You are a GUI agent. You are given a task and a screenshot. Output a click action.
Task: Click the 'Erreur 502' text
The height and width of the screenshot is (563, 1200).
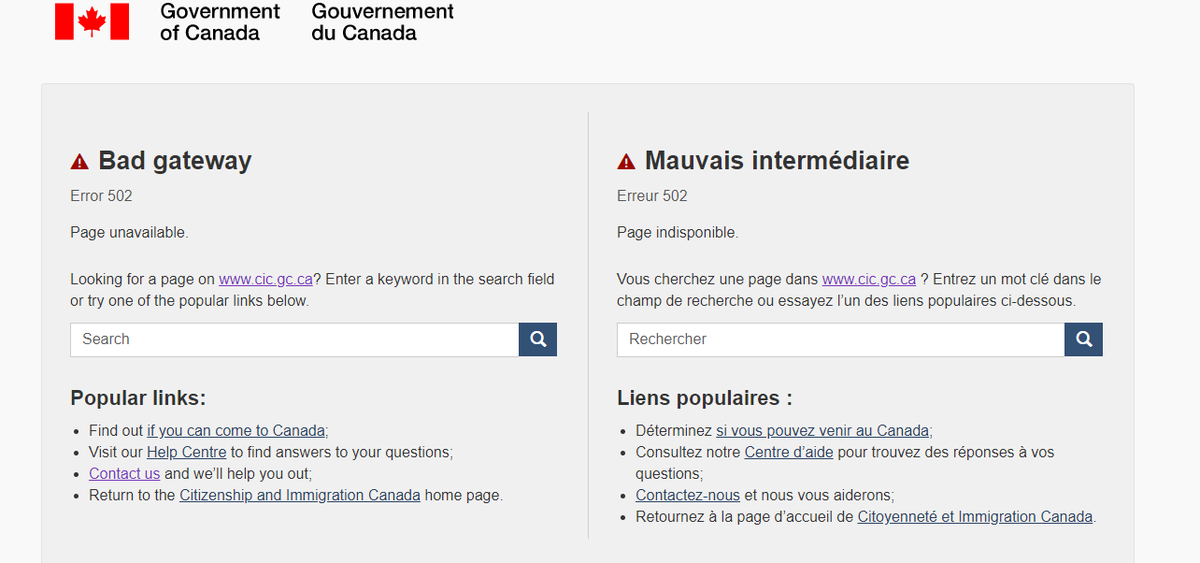652,196
